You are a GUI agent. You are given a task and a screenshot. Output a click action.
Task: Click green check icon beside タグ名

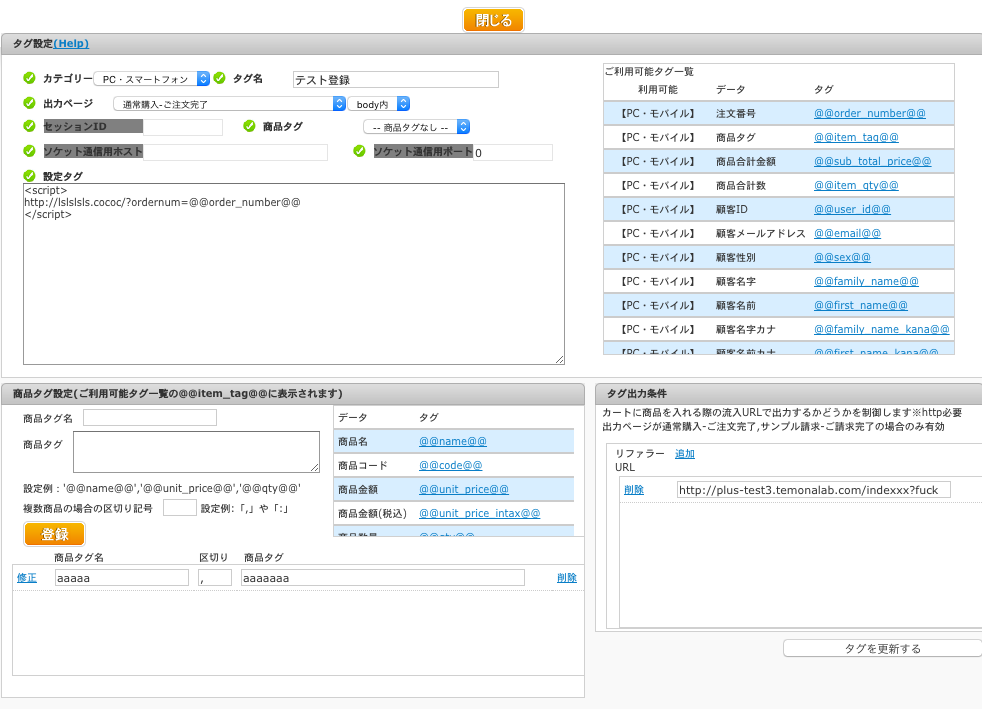pyautogui.click(x=219, y=78)
